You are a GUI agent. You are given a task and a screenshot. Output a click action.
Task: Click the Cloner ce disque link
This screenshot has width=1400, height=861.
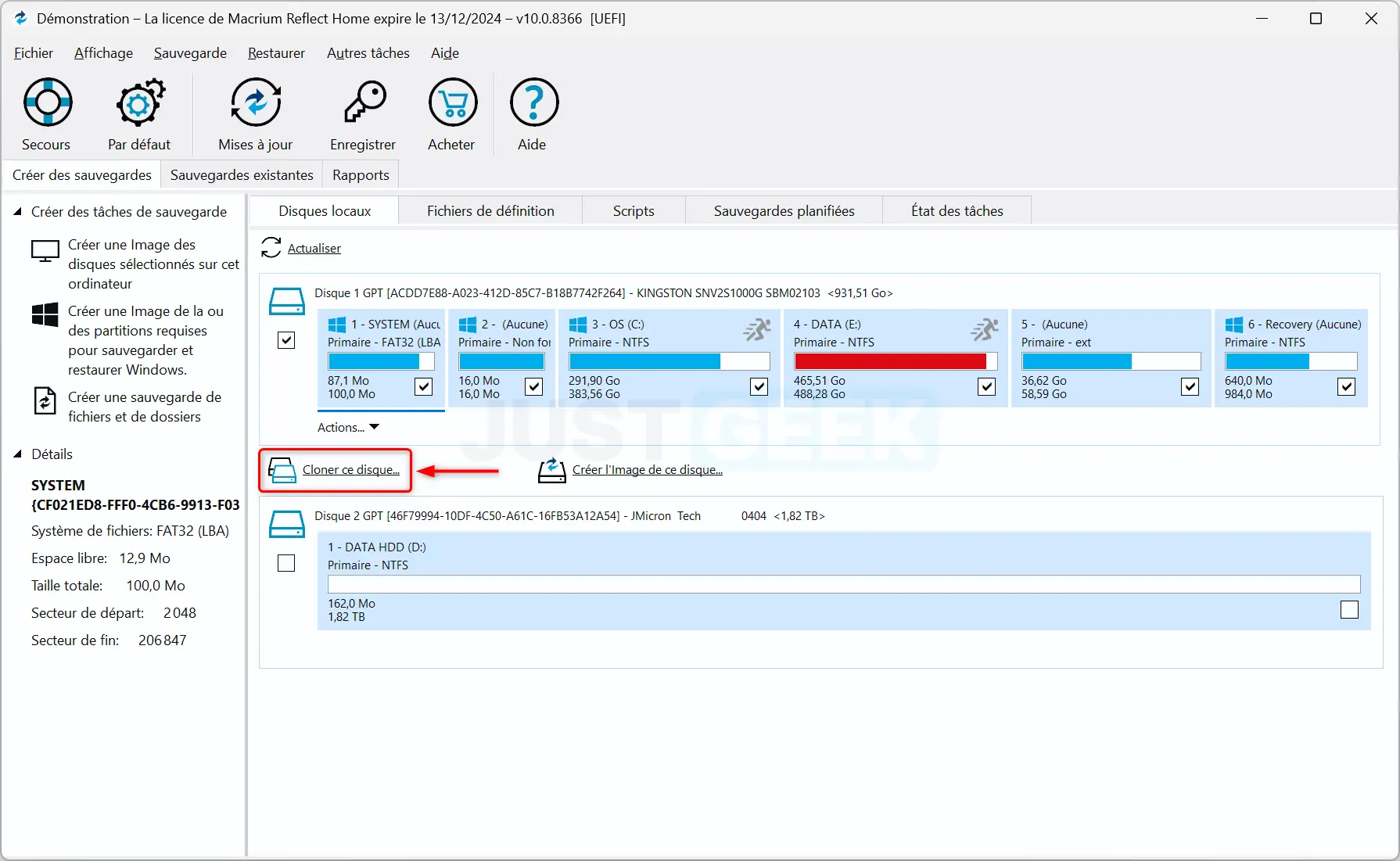(x=351, y=470)
